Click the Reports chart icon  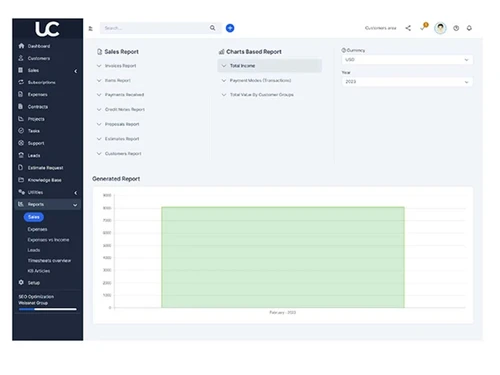[21, 204]
